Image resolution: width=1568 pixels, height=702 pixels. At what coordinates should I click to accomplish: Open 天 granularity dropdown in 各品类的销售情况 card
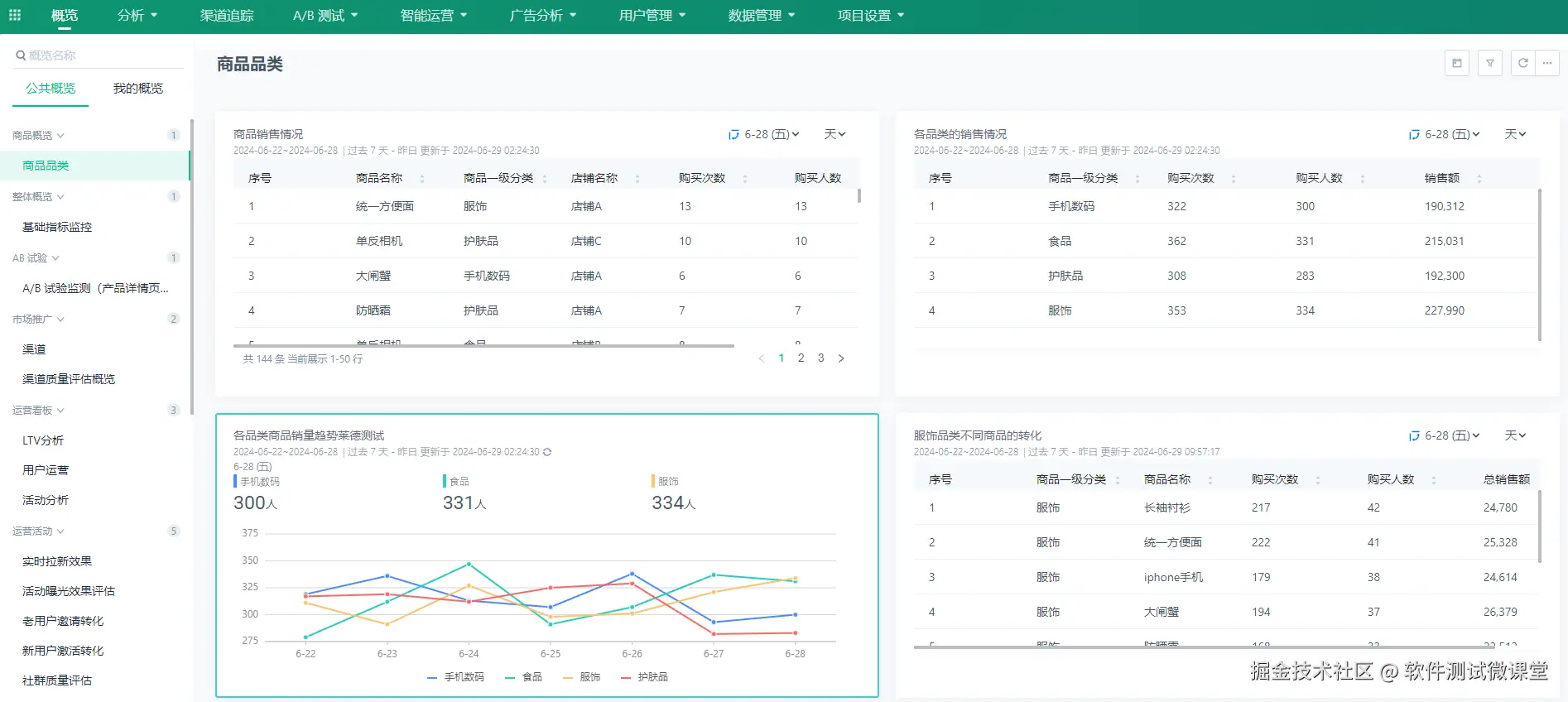[1515, 134]
